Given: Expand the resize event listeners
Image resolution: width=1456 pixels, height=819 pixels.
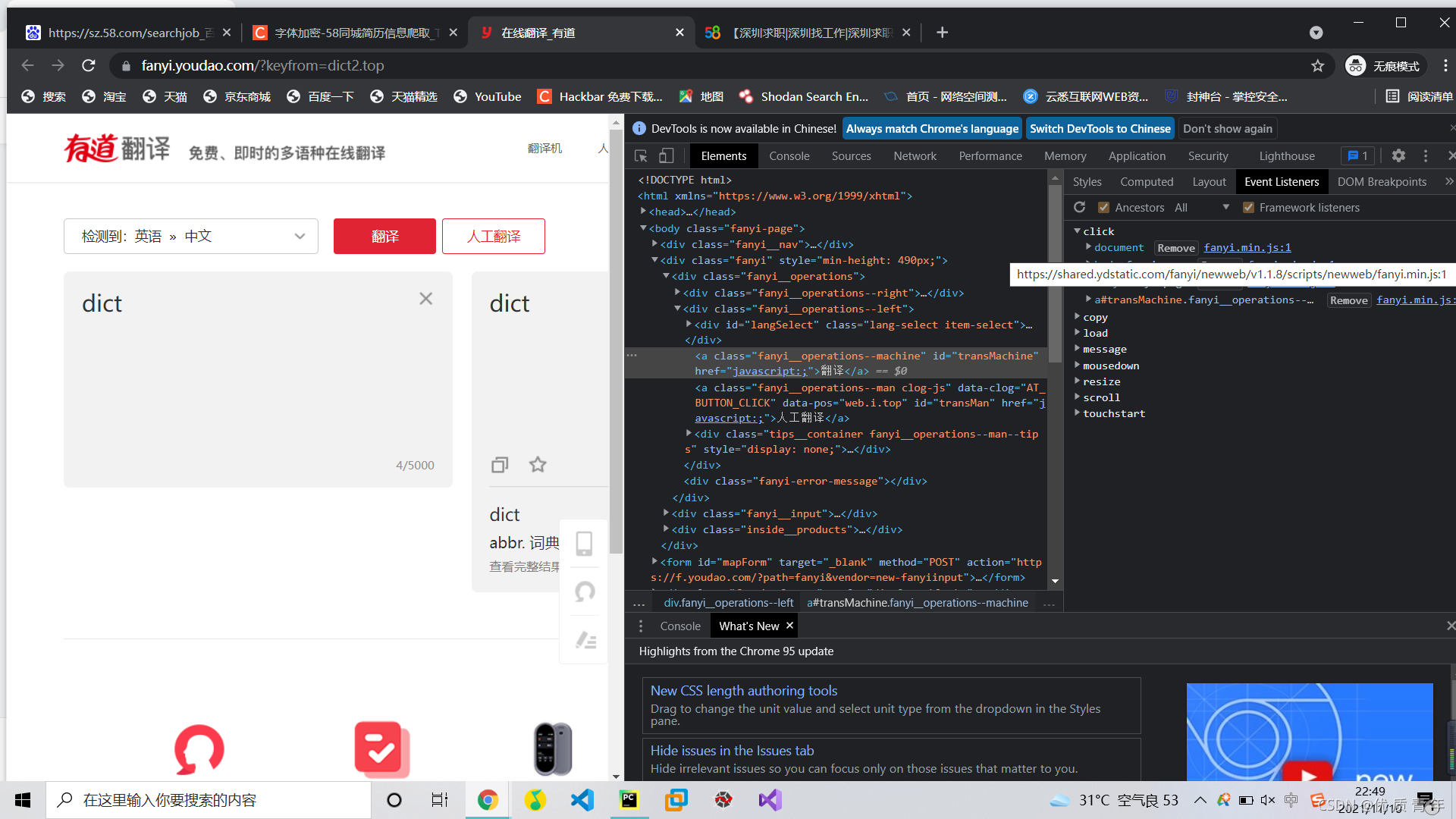Looking at the screenshot, I should click(1077, 381).
